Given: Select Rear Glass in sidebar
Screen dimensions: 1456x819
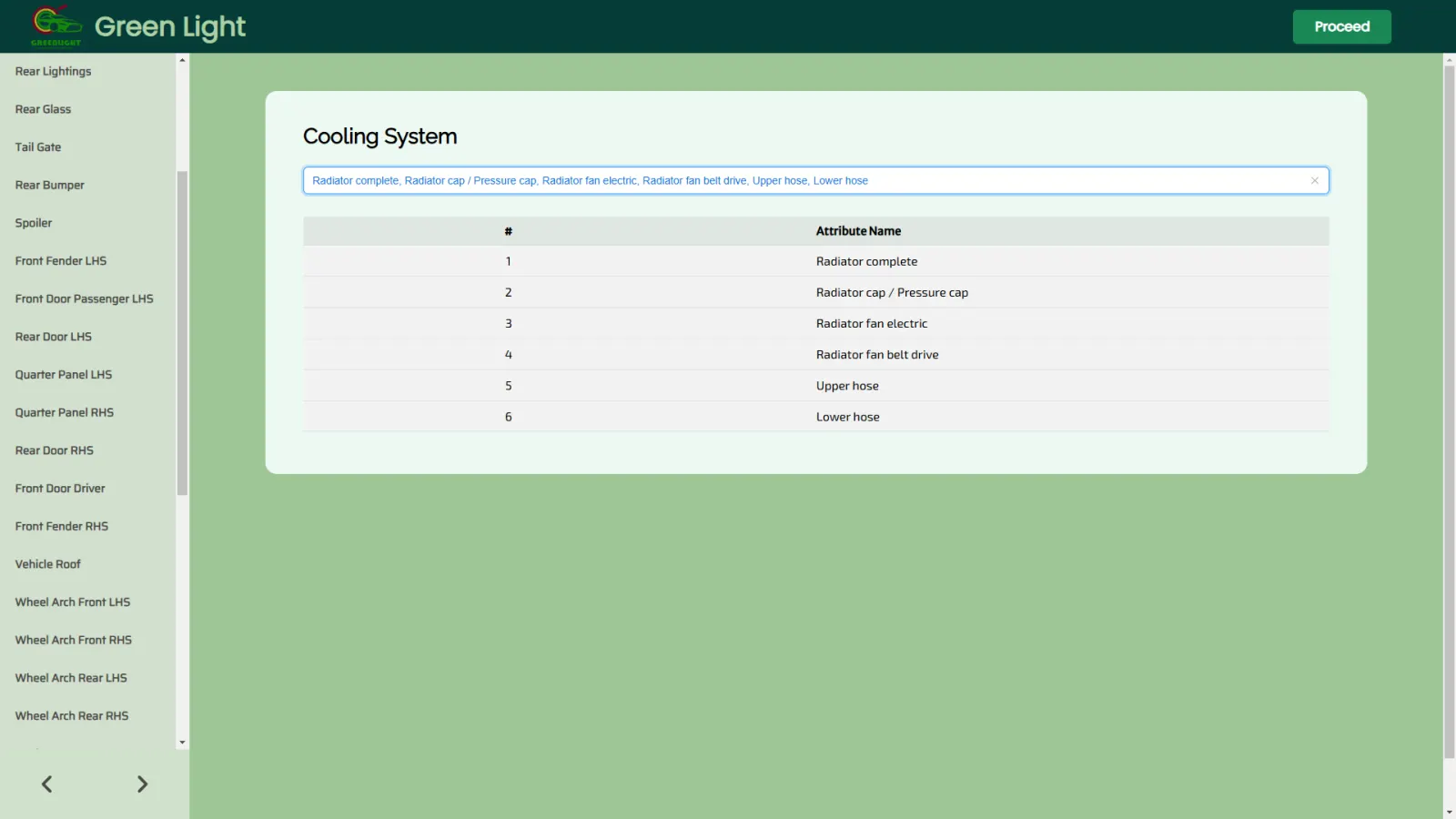Looking at the screenshot, I should click(43, 109).
